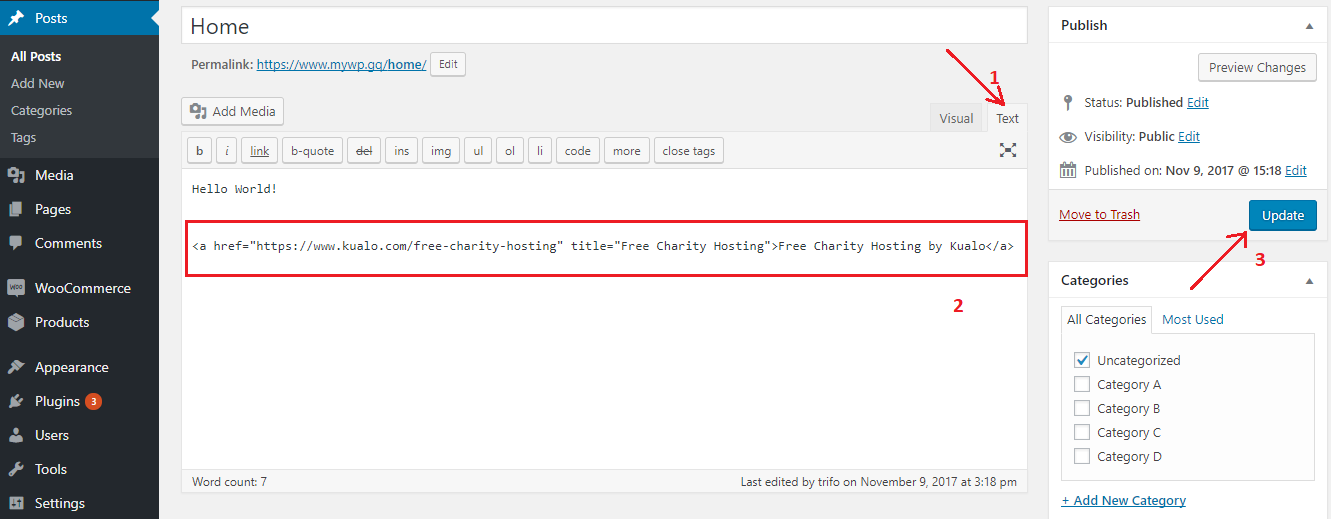Check the Category B checkbox
The image size is (1331, 519).
click(1081, 408)
